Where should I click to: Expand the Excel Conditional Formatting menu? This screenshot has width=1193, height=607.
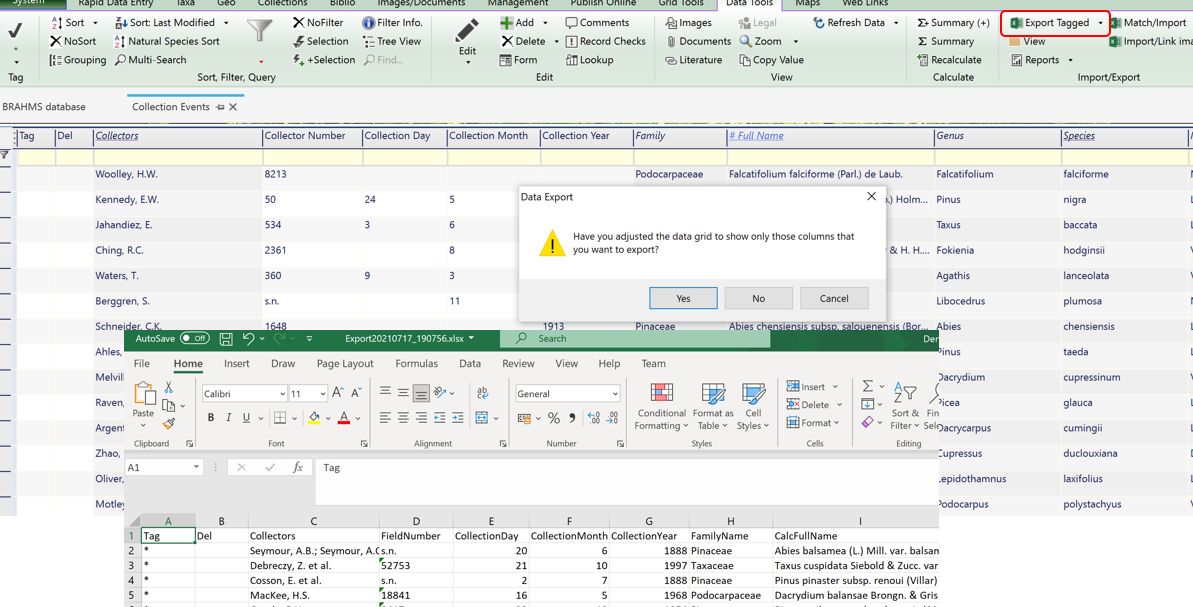click(x=661, y=405)
